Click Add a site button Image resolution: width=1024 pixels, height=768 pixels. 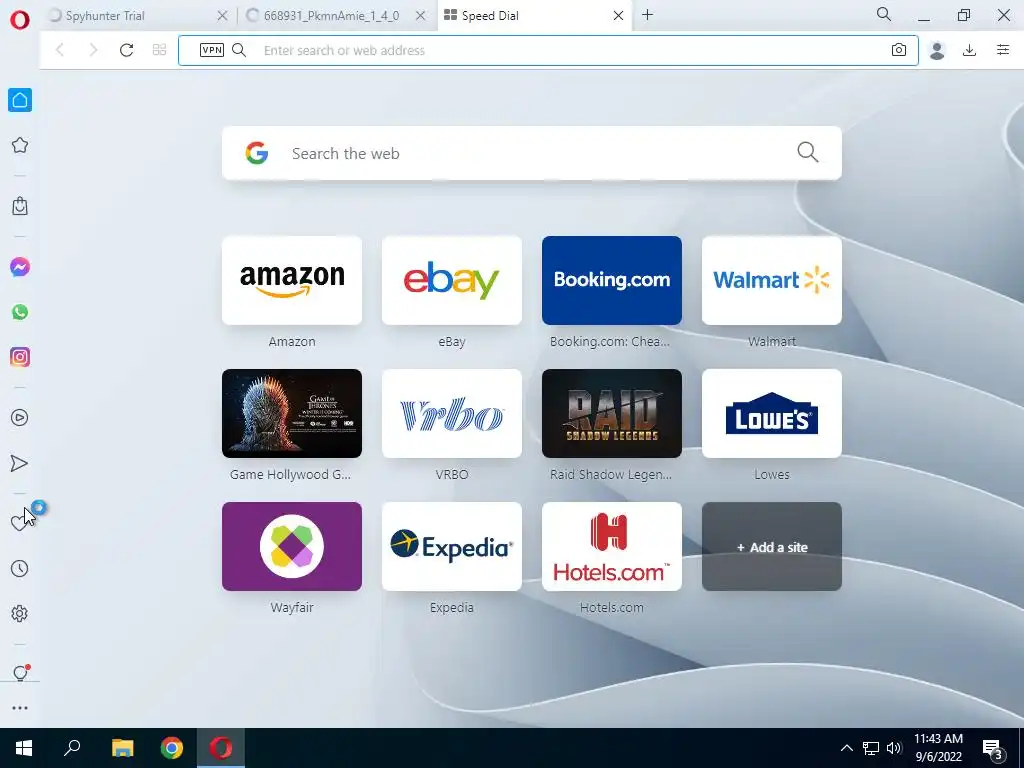click(772, 547)
